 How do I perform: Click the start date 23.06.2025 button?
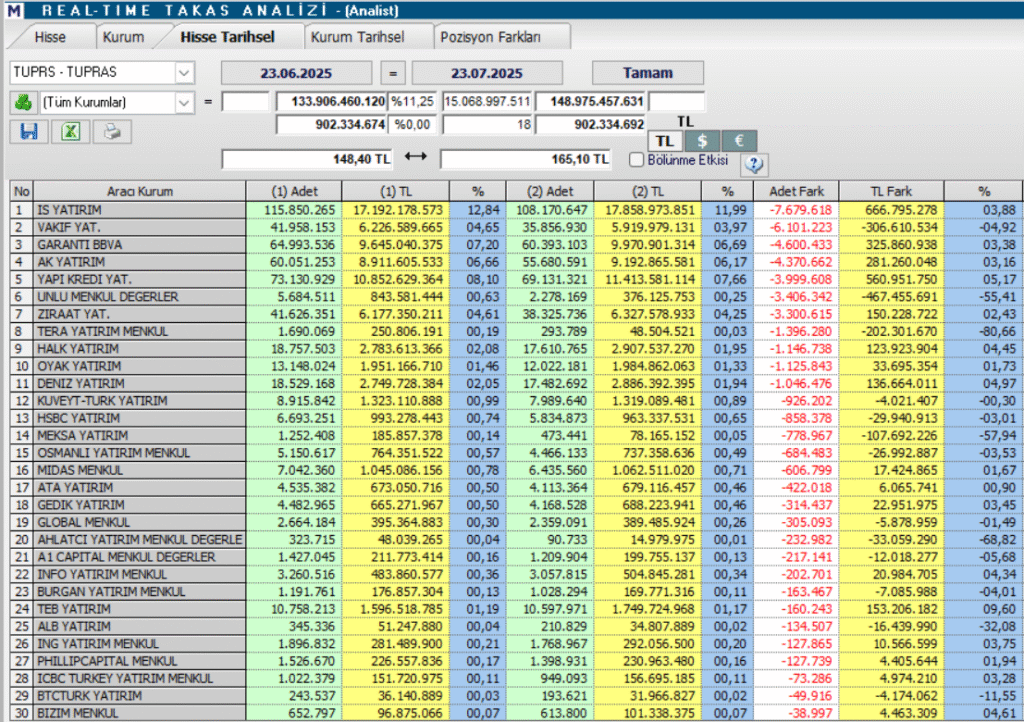(296, 73)
